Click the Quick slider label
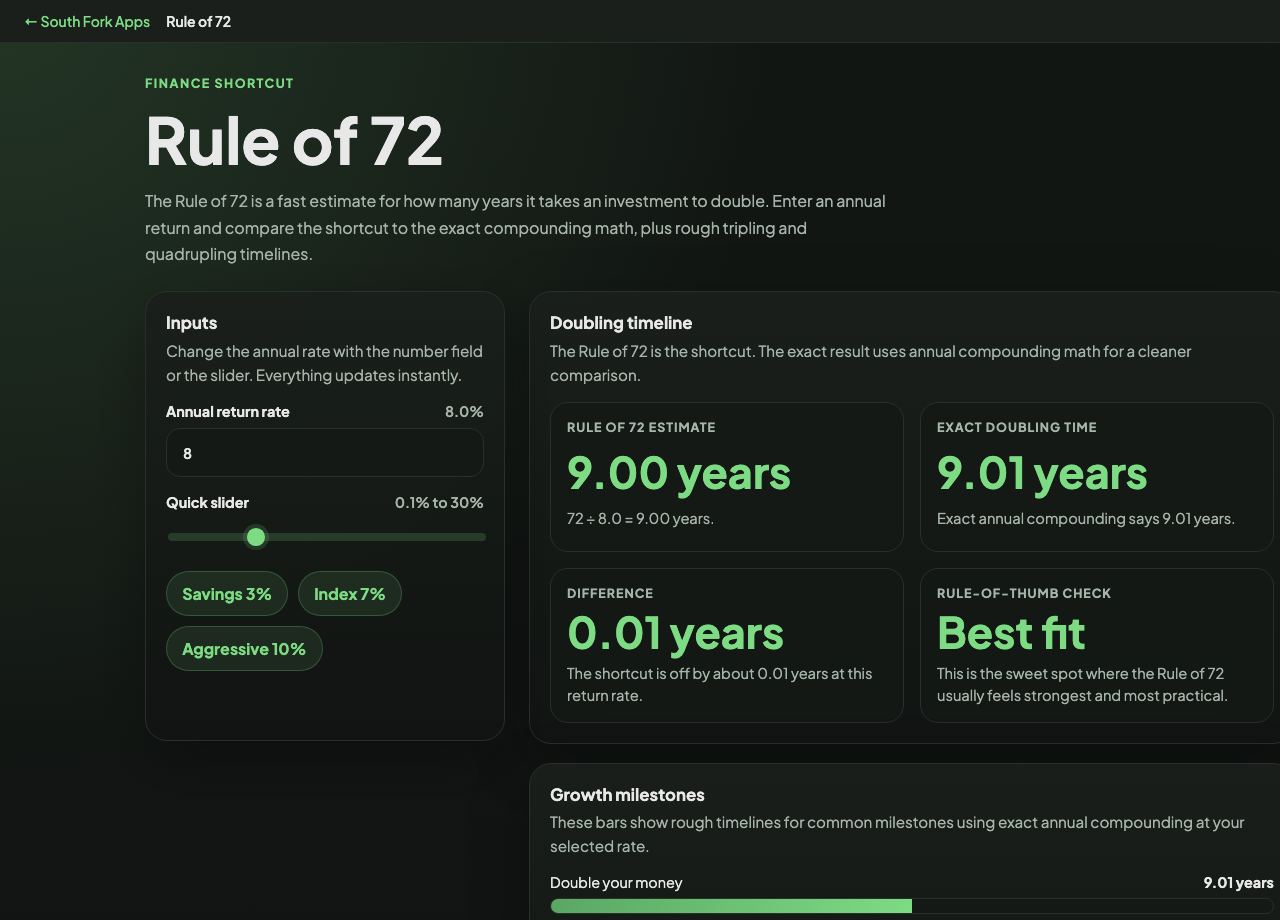The height and width of the screenshot is (920, 1280). (x=207, y=502)
